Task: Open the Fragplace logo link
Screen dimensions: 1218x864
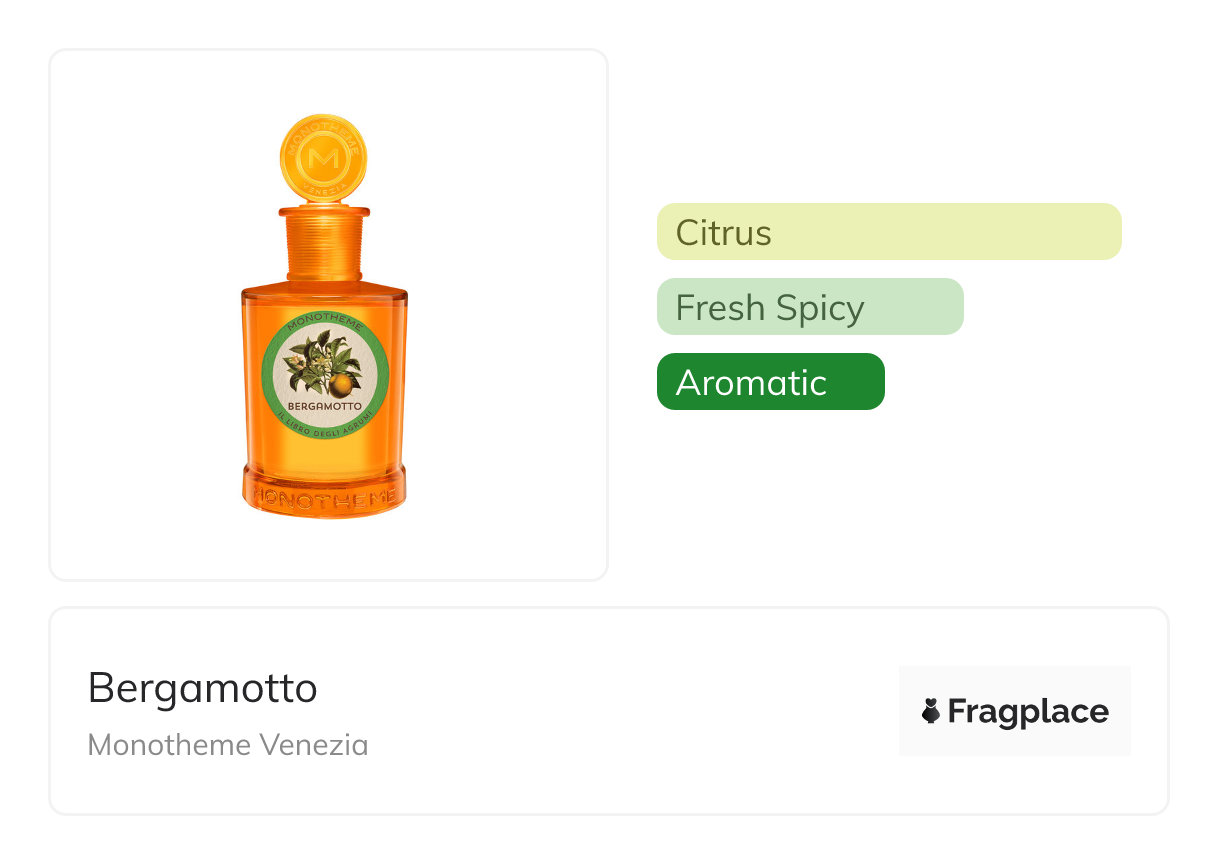Action: (x=1015, y=711)
